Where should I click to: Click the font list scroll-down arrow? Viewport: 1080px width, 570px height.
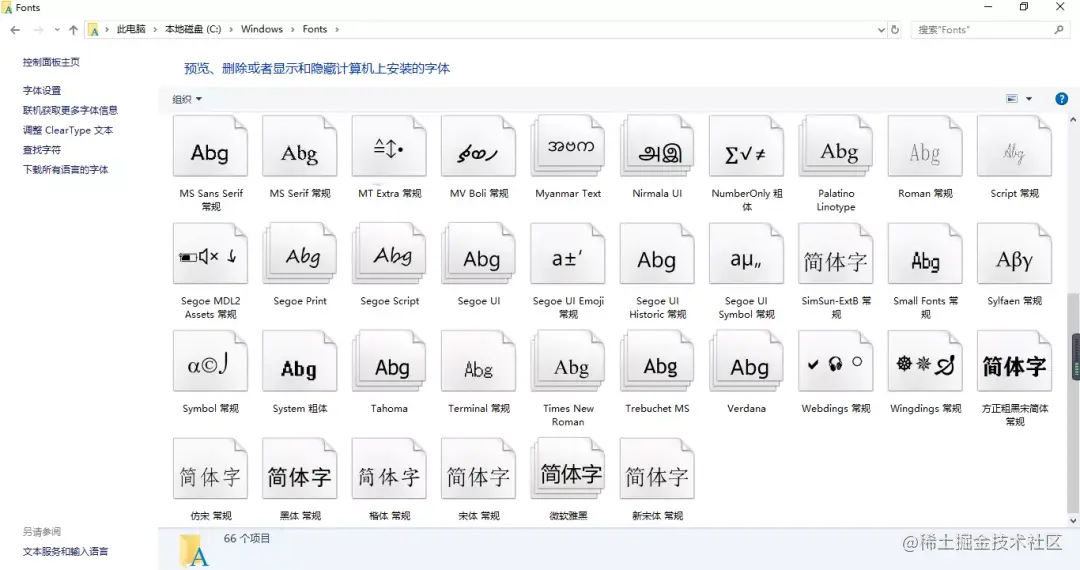(x=1073, y=521)
